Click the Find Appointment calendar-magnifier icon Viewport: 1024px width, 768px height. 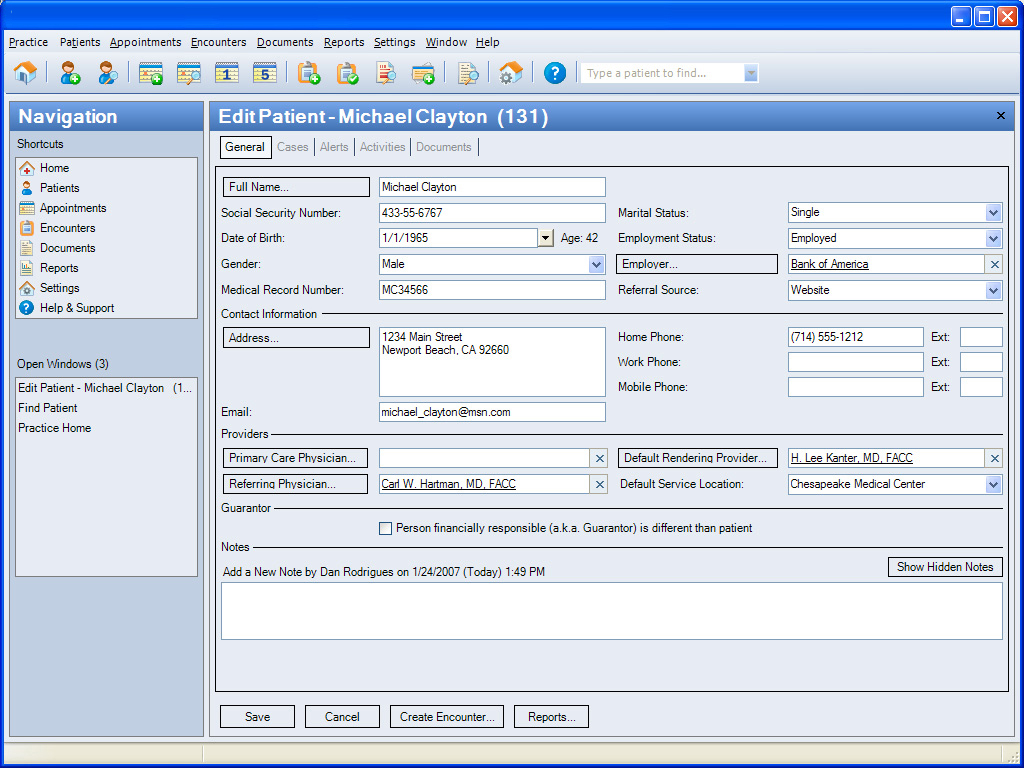click(189, 72)
